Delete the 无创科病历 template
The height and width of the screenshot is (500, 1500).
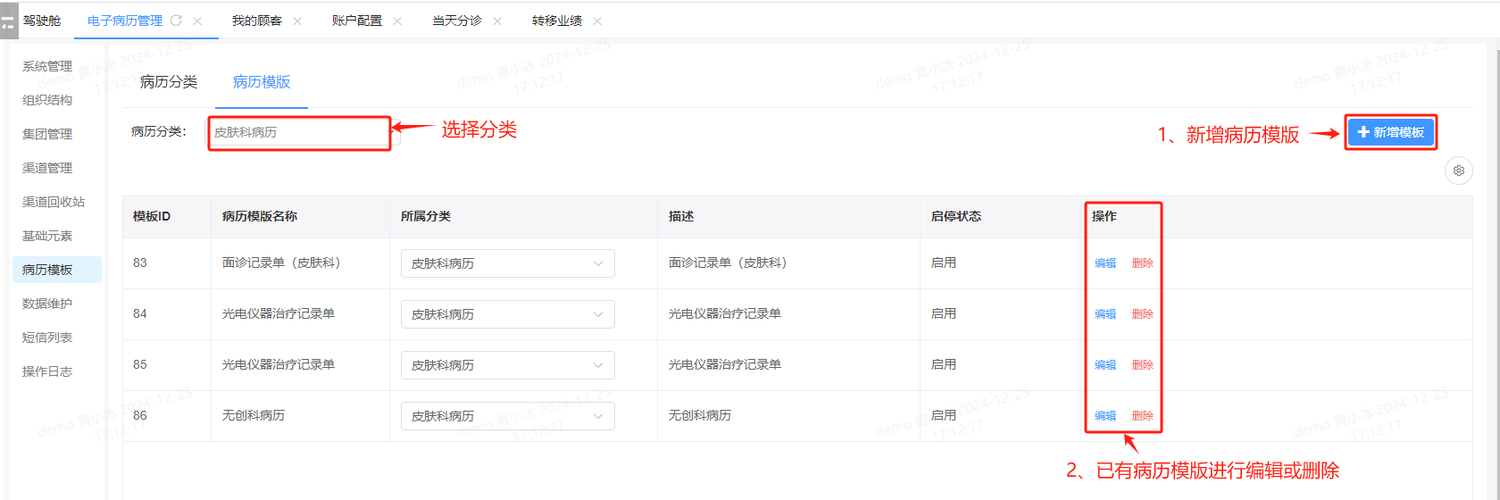(x=1142, y=416)
